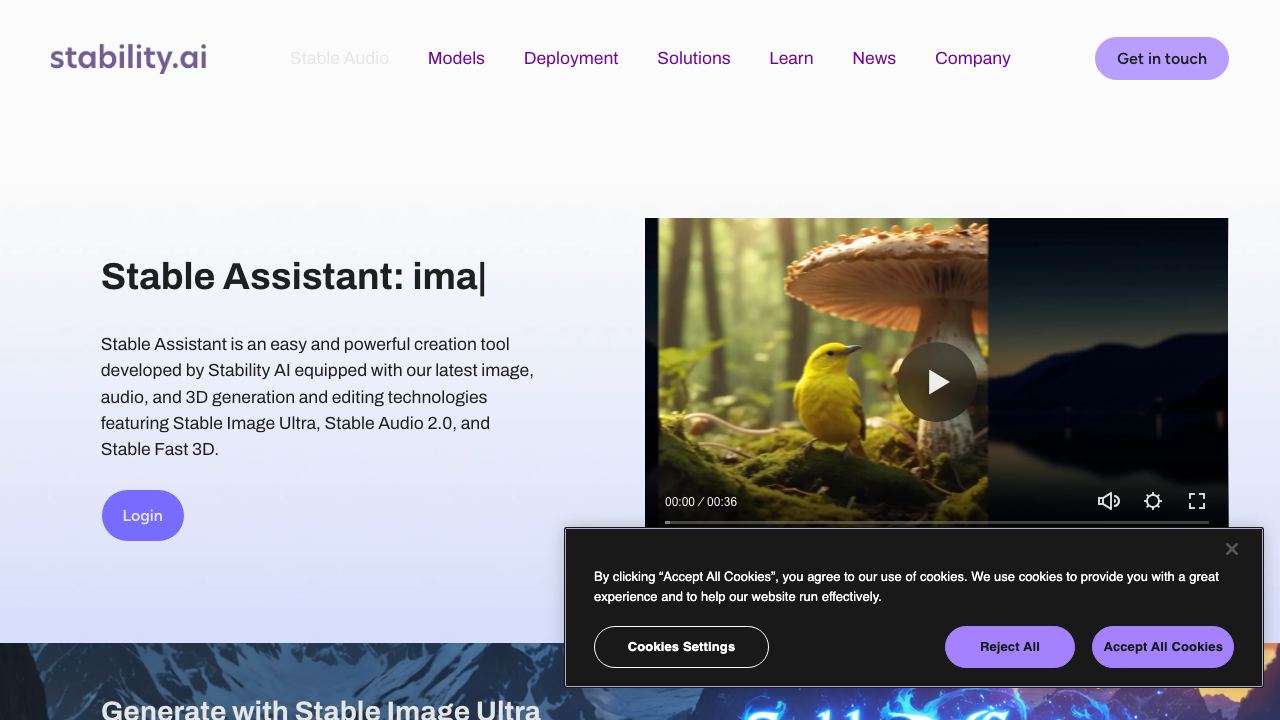Click the Stable Assistant heading

pos(293,277)
